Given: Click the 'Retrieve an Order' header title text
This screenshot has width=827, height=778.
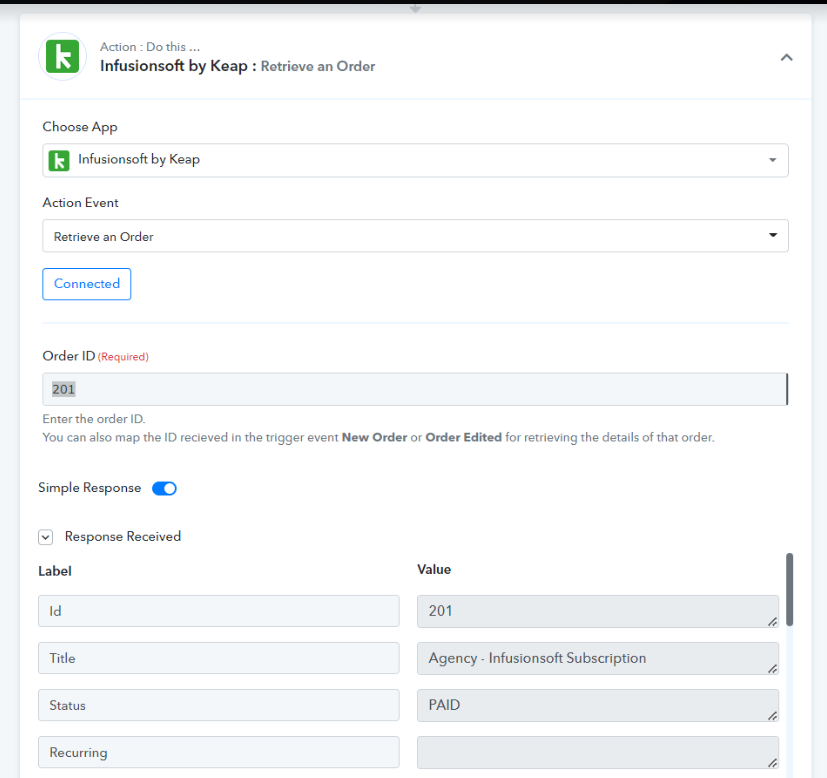Looking at the screenshot, I should [x=318, y=66].
